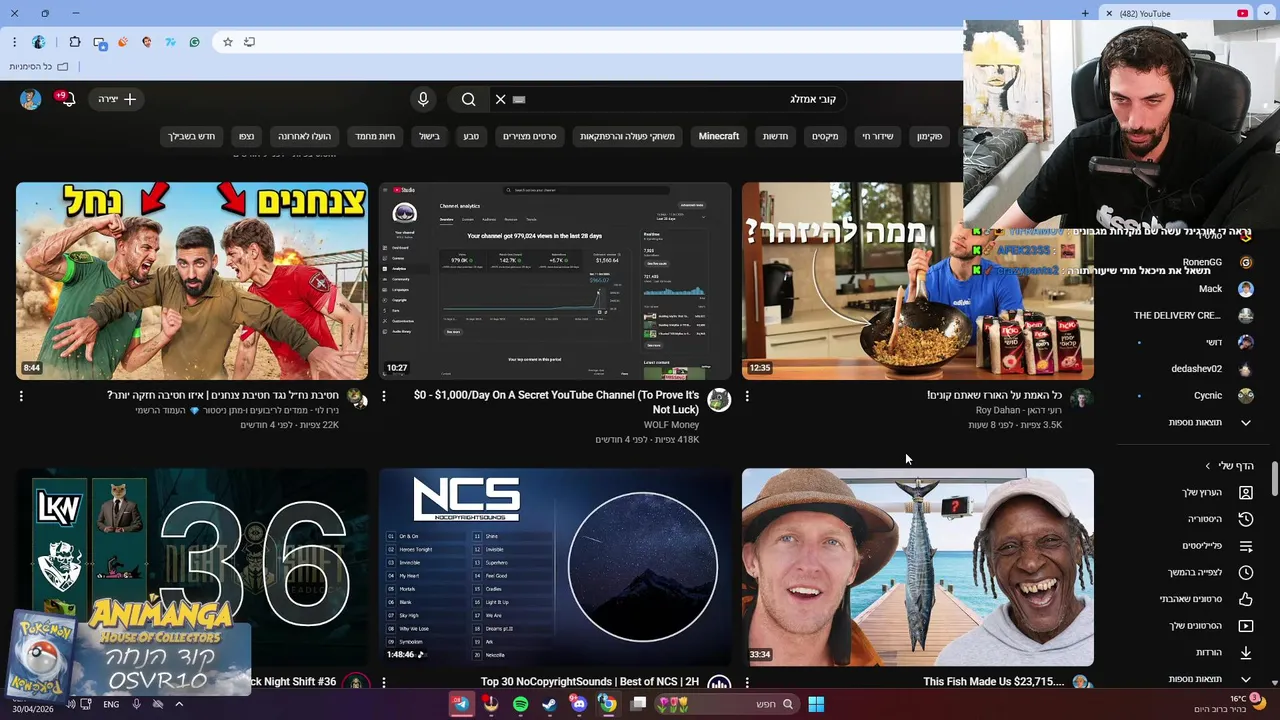The height and width of the screenshot is (720, 1280).
Task: Open Steam from the taskbar
Action: click(549, 704)
